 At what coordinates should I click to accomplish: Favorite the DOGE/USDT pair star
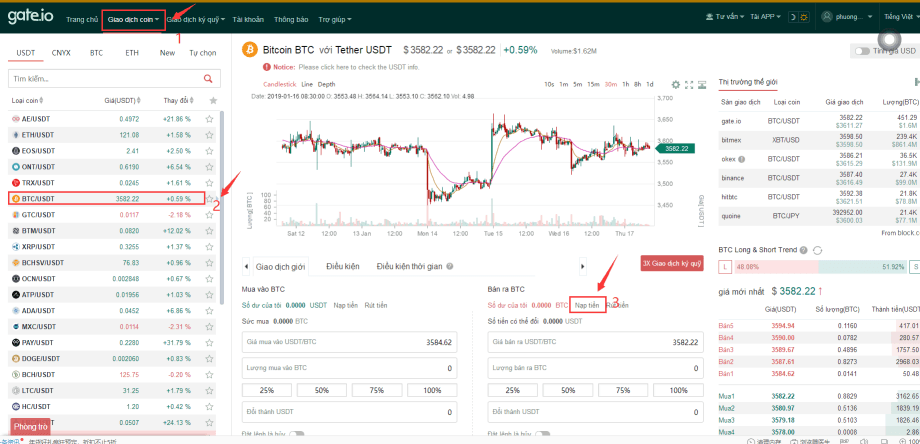pos(209,358)
